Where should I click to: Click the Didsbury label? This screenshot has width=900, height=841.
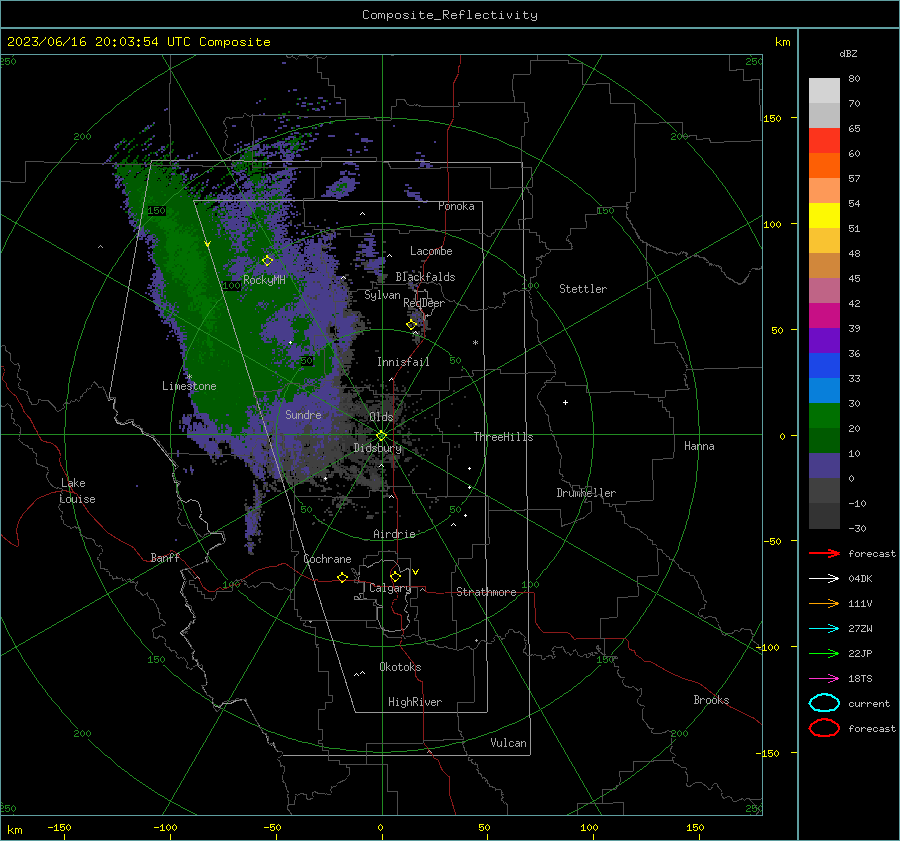377,448
